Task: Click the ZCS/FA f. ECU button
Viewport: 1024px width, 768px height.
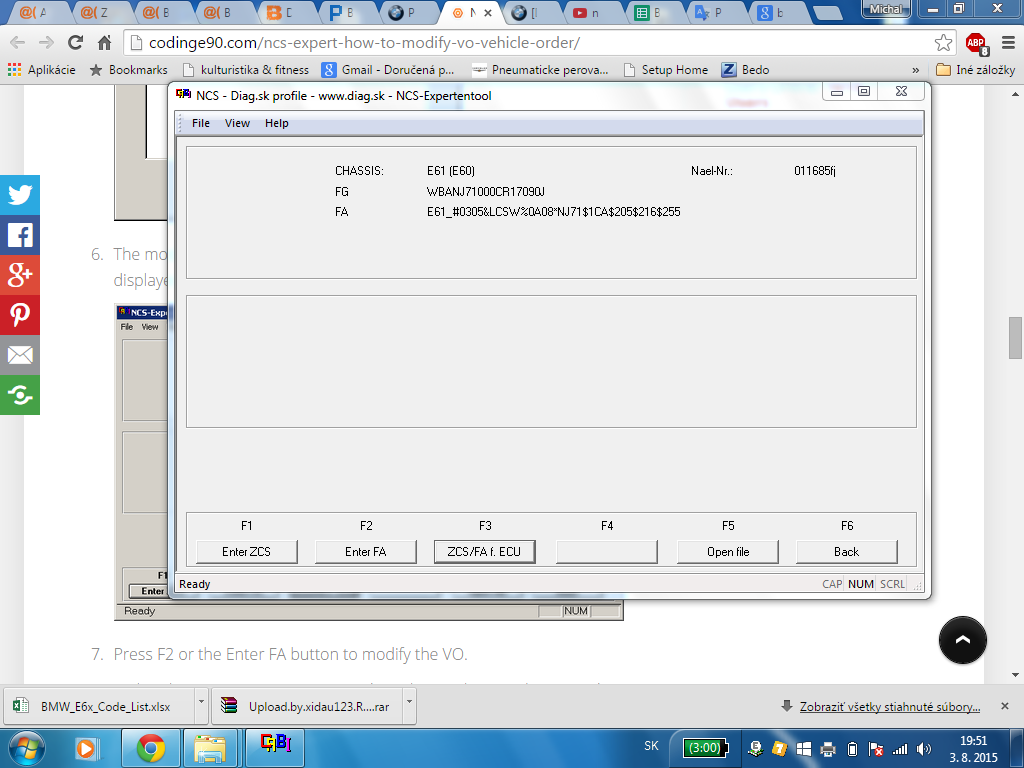Action: click(x=485, y=551)
